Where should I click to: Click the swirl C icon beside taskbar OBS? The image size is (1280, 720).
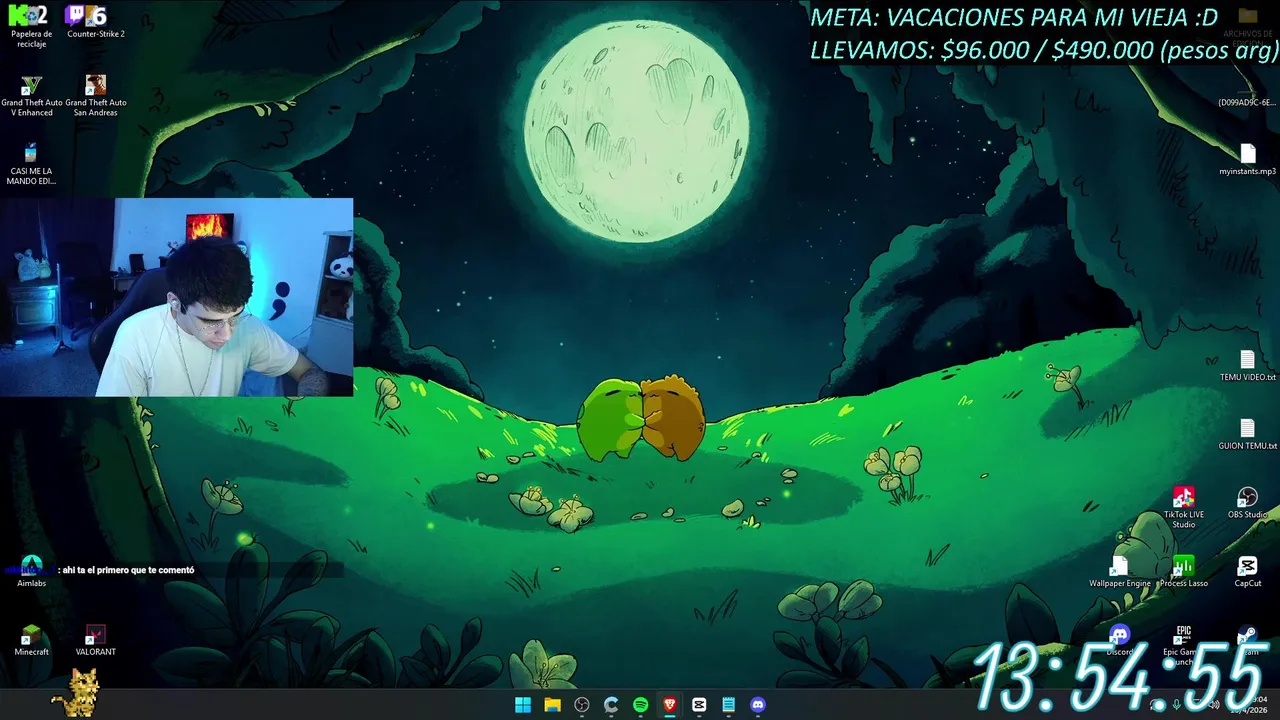[611, 705]
